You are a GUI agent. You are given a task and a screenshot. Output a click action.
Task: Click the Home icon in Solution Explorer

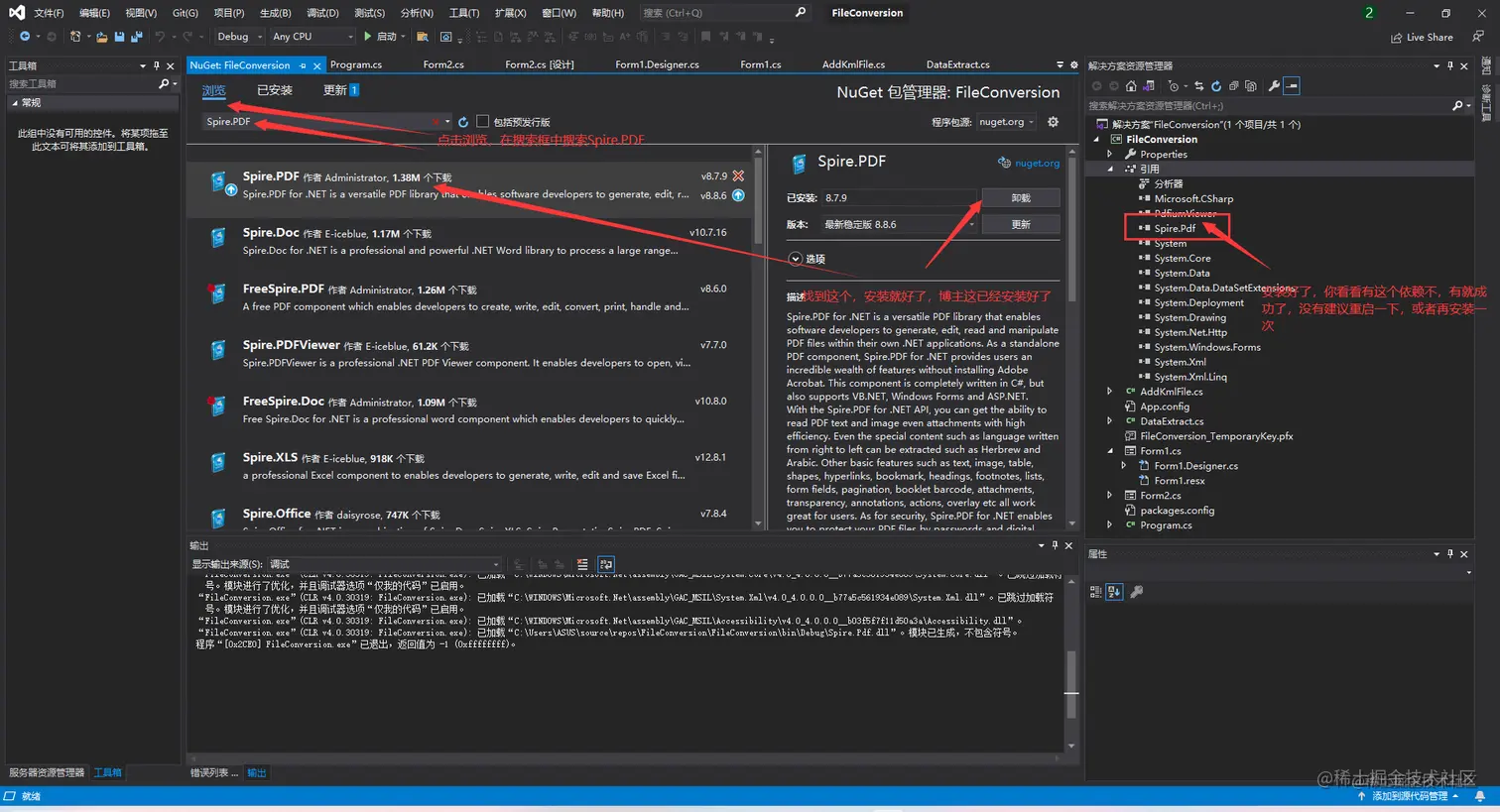(x=1131, y=86)
